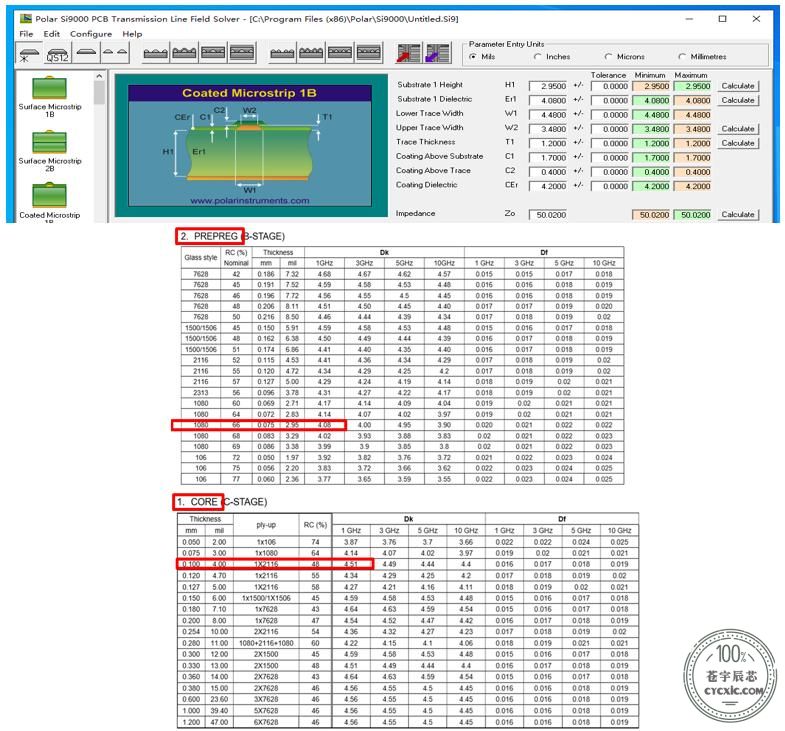Calculate Upper Trace Width W2
This screenshot has height=731, width=785.
point(737,129)
